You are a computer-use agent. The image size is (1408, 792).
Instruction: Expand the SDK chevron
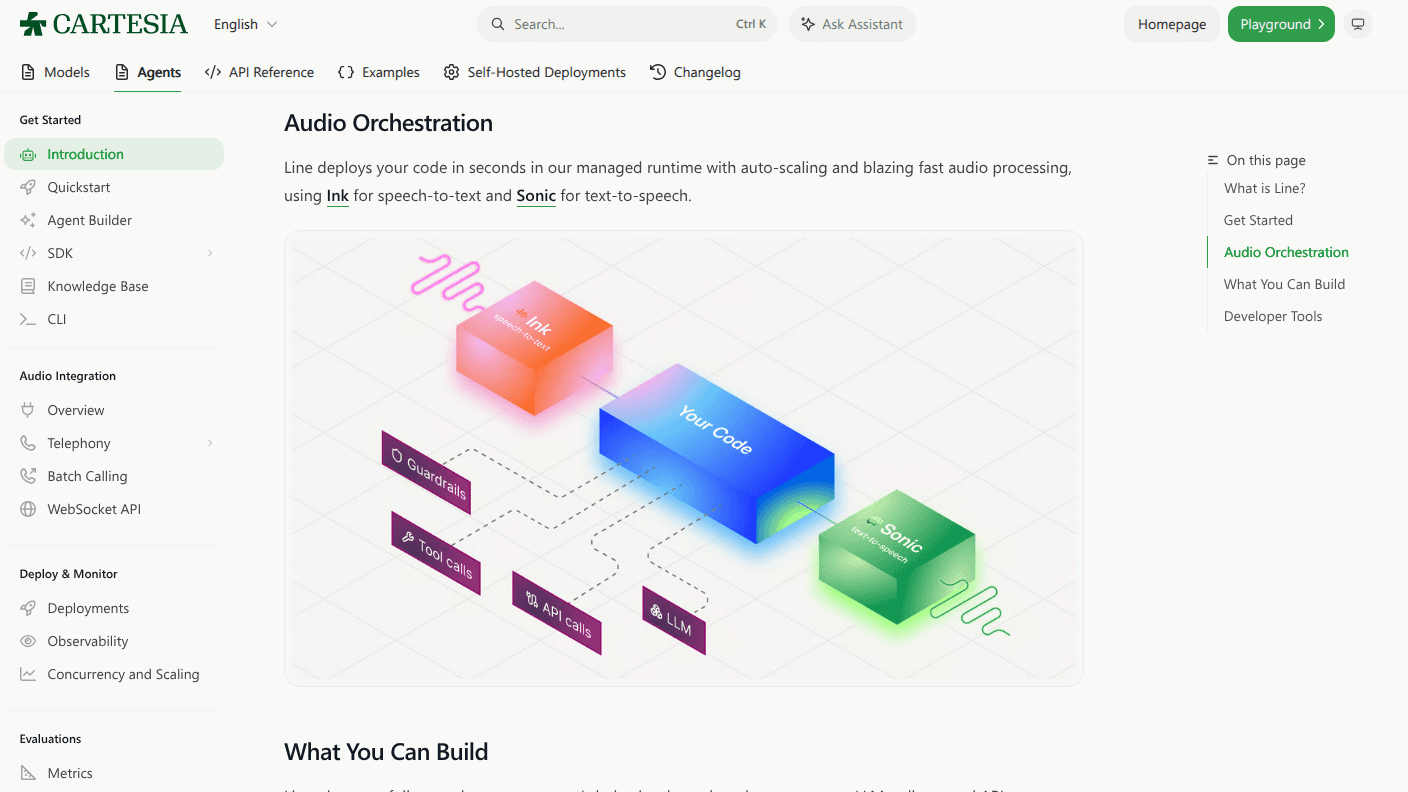tap(210, 253)
